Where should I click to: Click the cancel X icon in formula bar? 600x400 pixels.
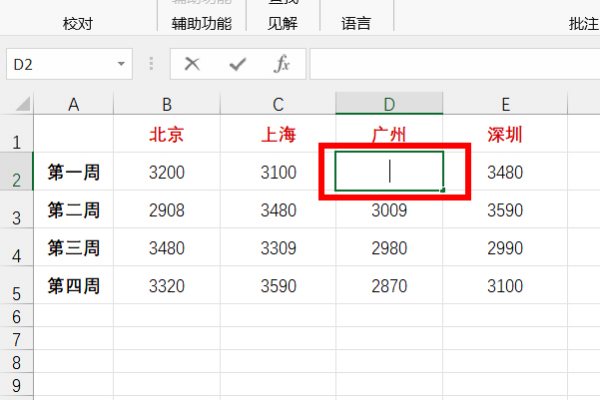(192, 64)
